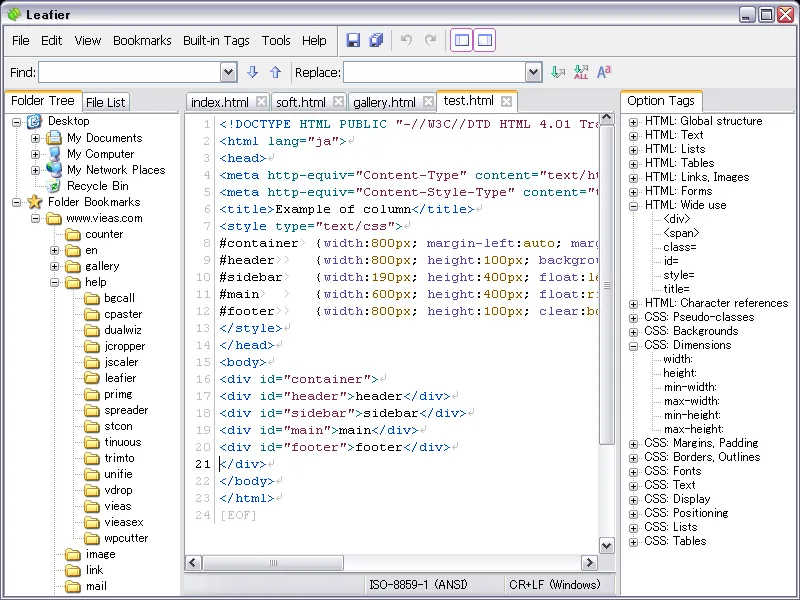Replace all occurrences at once
Viewport: 800px width, 600px height.
tap(581, 71)
